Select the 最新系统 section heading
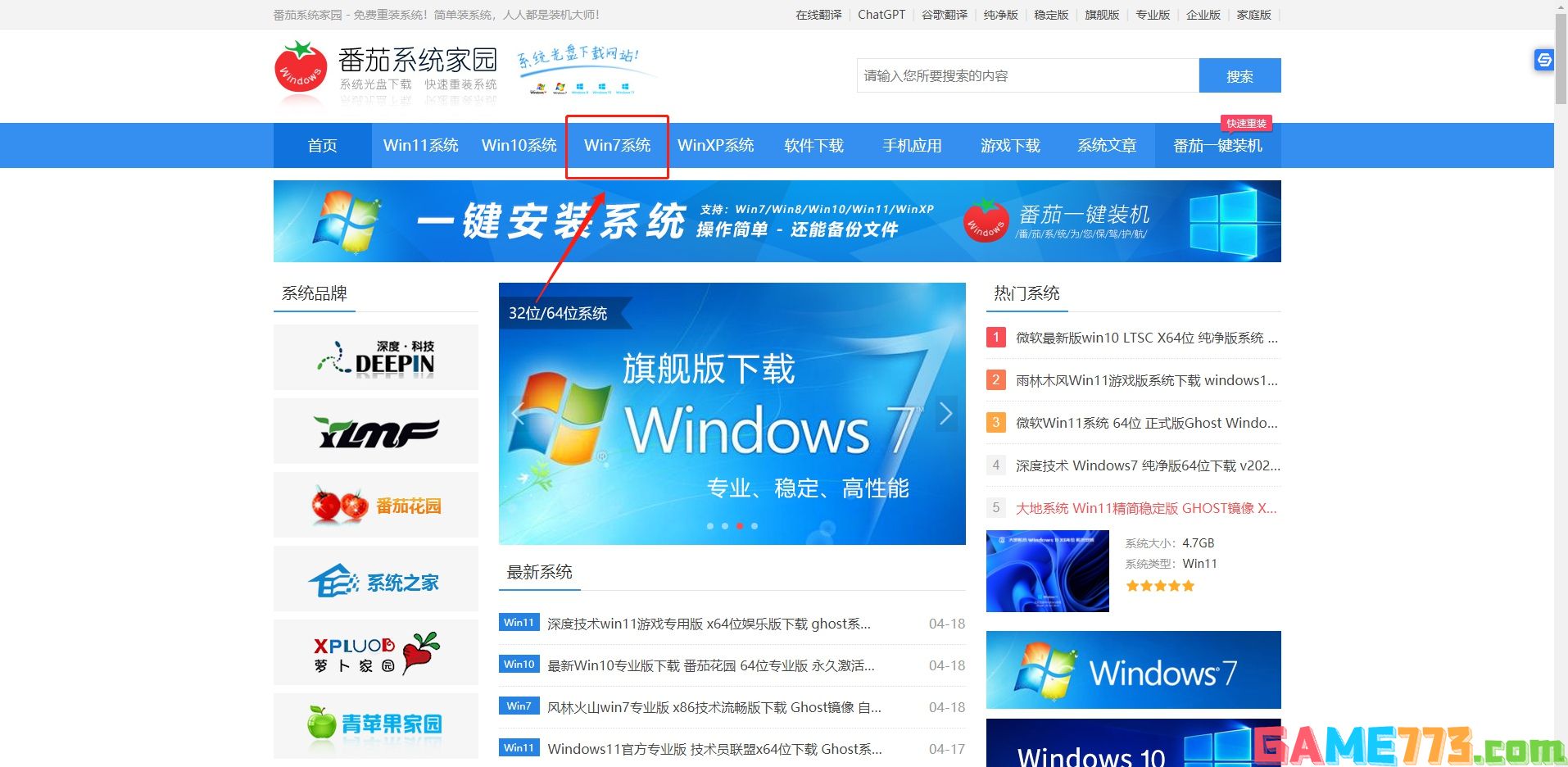The image size is (1568, 767). click(540, 572)
